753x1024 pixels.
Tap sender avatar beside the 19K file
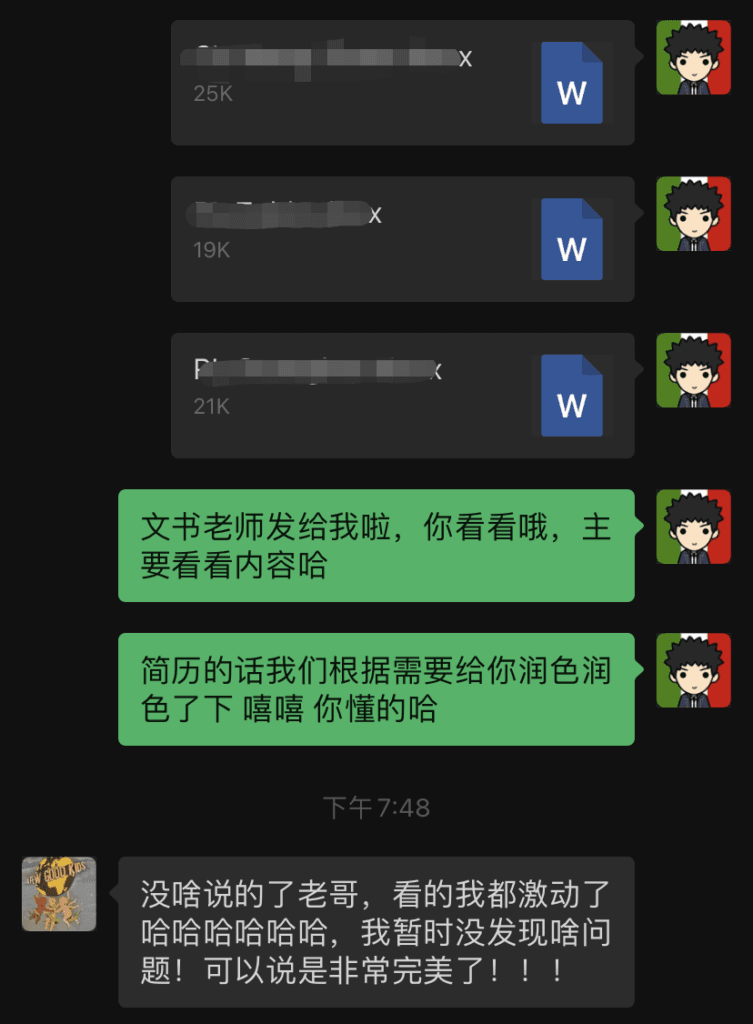click(x=694, y=214)
